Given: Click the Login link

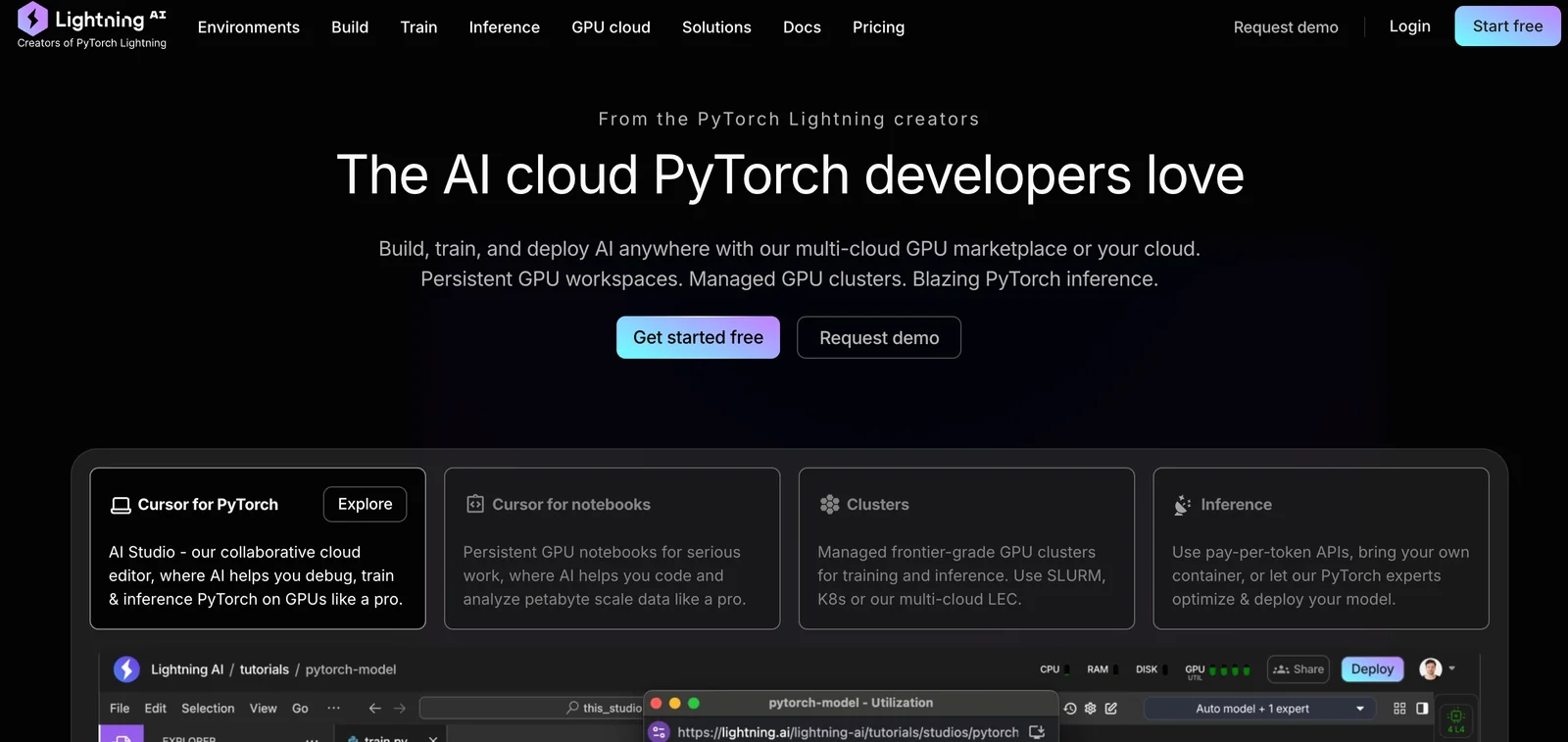Looking at the screenshot, I should pyautogui.click(x=1409, y=26).
